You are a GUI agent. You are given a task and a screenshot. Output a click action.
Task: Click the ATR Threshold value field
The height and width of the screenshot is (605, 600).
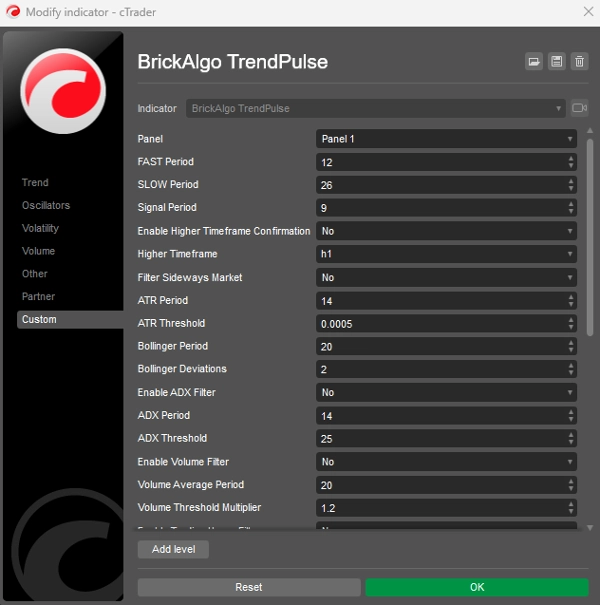coord(440,324)
